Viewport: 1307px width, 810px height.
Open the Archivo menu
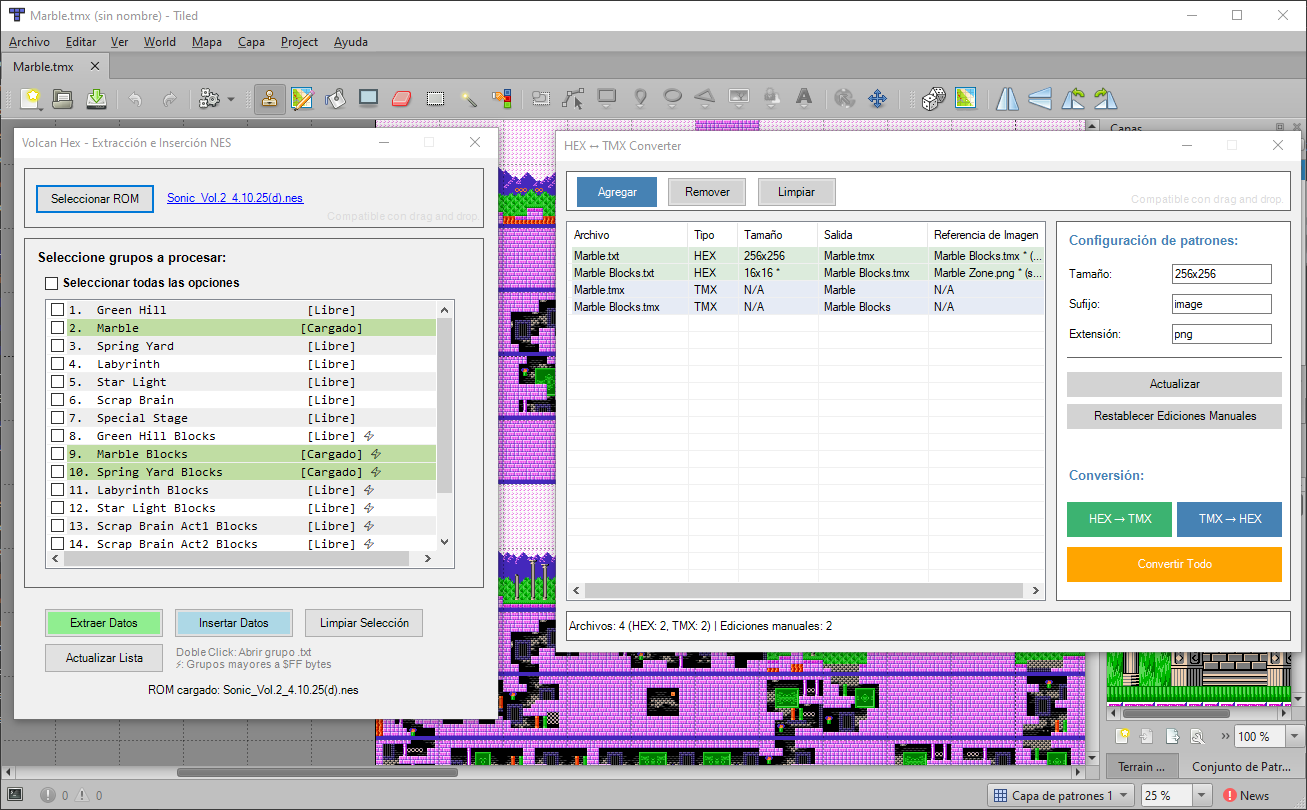point(29,42)
